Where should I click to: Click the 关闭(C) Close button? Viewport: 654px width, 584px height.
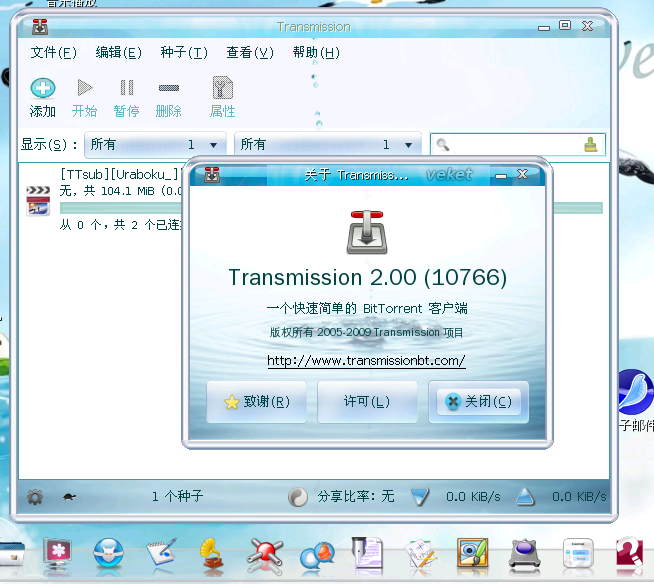[x=478, y=402]
